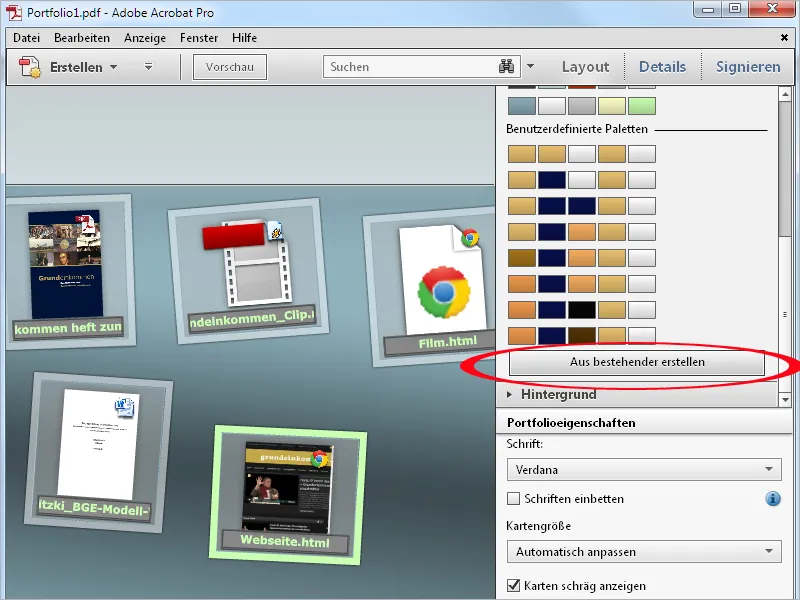Open the Erstellen dropdown arrow

pos(113,67)
